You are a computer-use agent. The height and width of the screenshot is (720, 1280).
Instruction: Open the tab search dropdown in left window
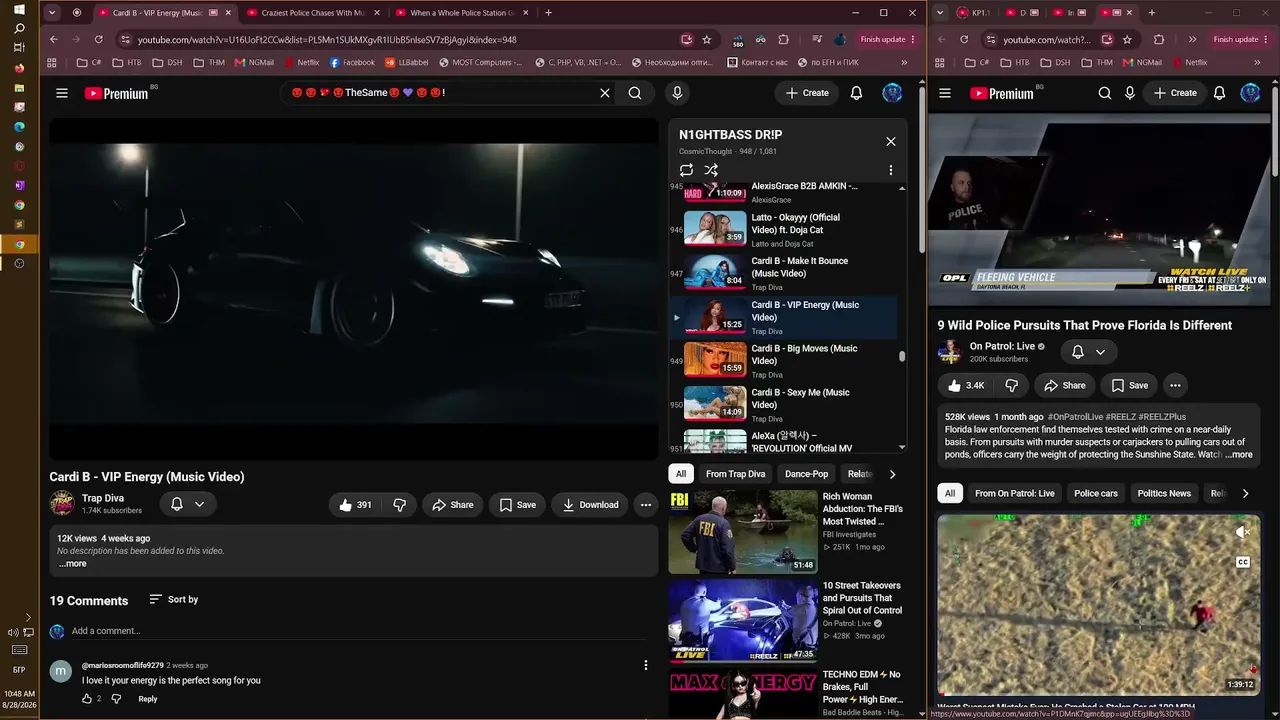point(52,13)
